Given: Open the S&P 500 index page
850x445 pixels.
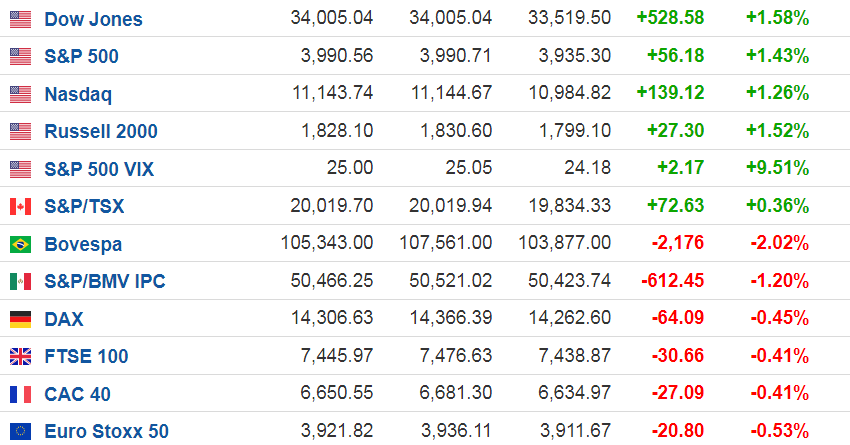Looking at the screenshot, I should pos(81,57).
